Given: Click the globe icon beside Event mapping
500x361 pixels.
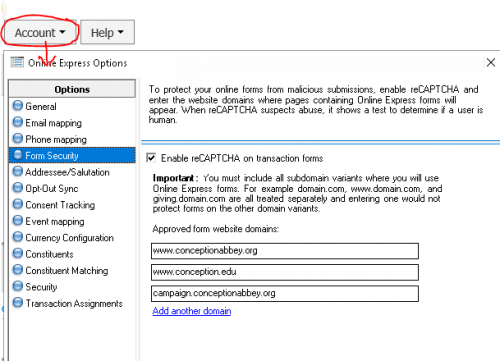Looking at the screenshot, I should coord(18,221).
